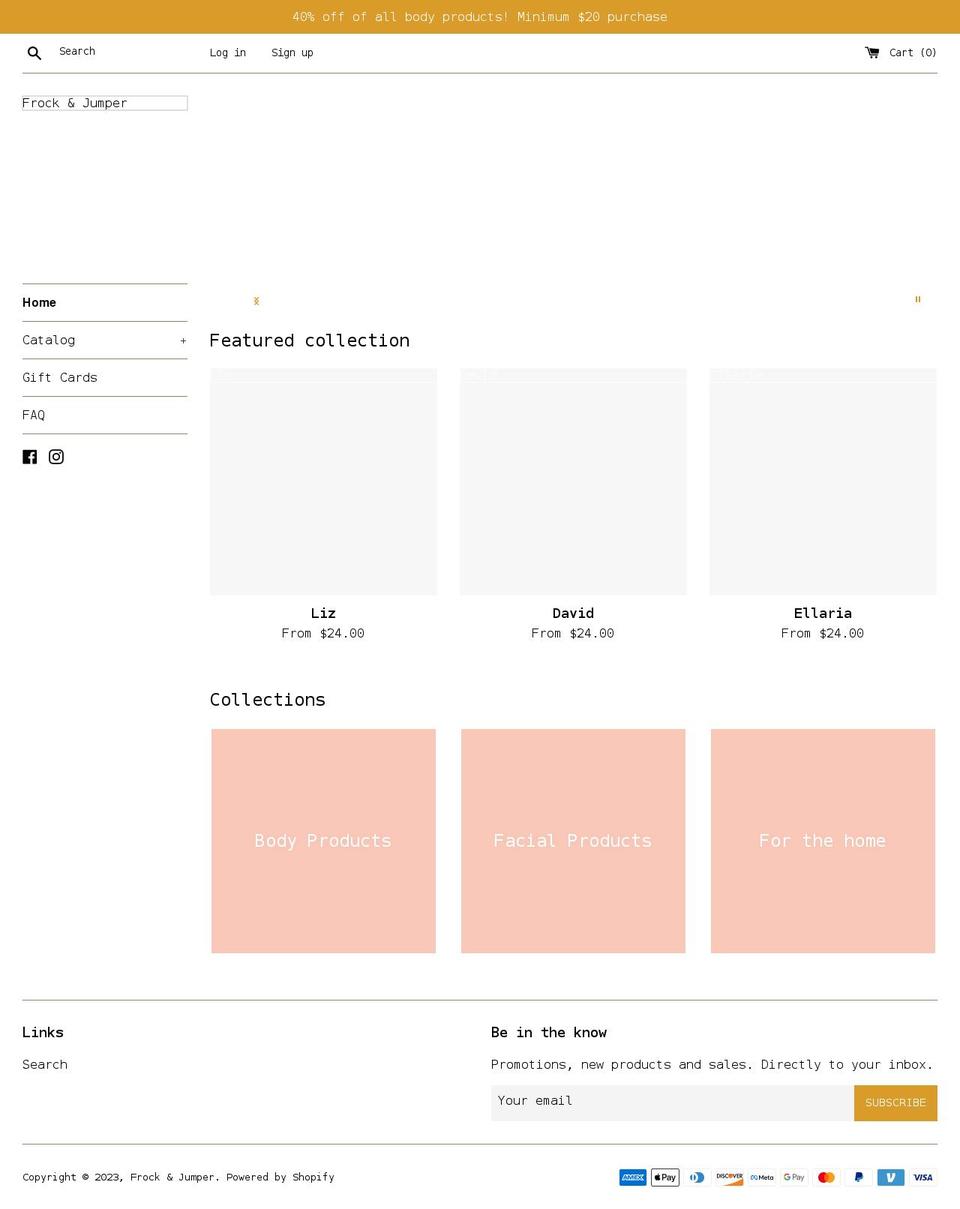Open the Liz product thumbnail

click(322, 481)
